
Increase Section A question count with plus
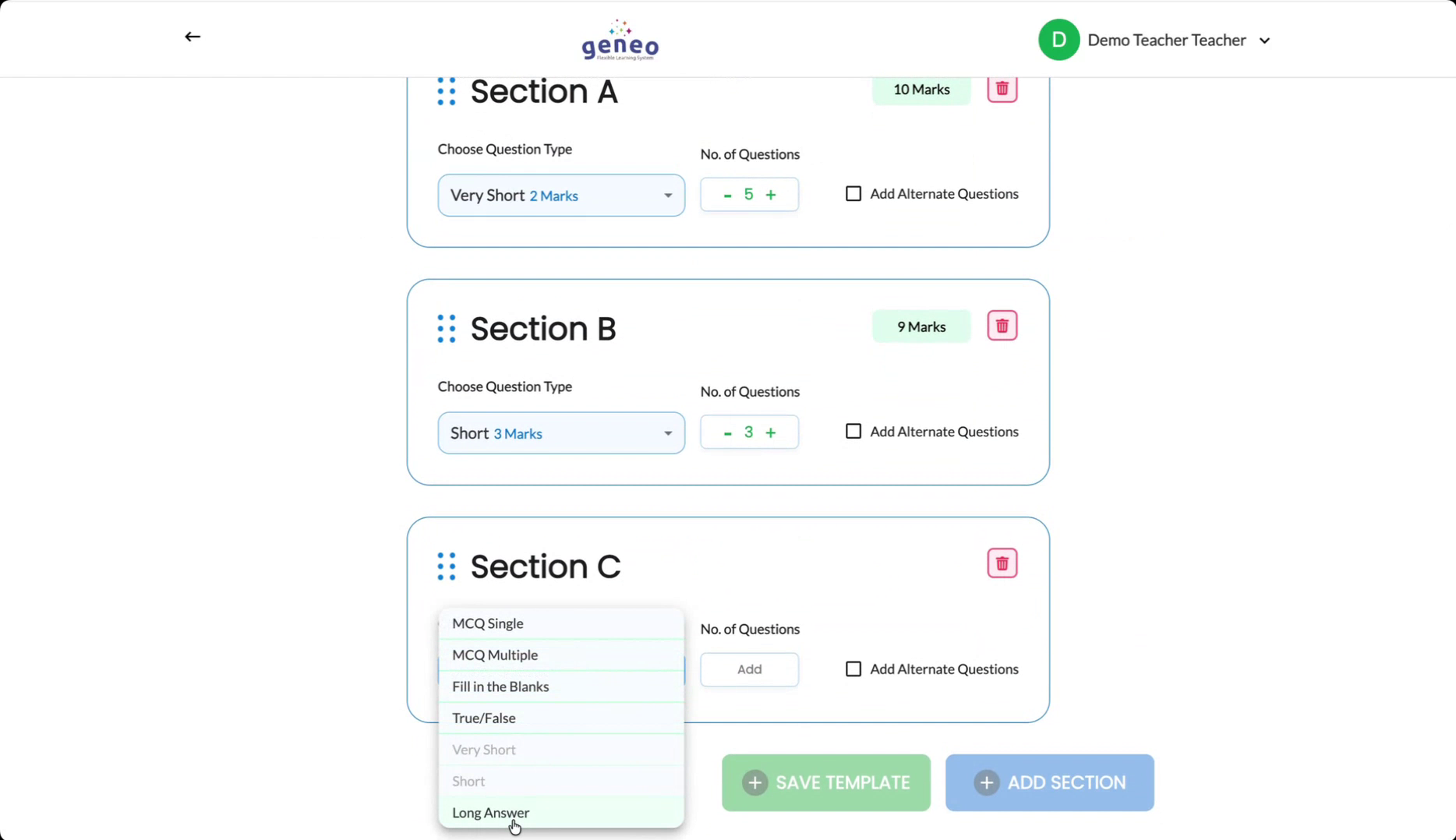[x=771, y=195]
